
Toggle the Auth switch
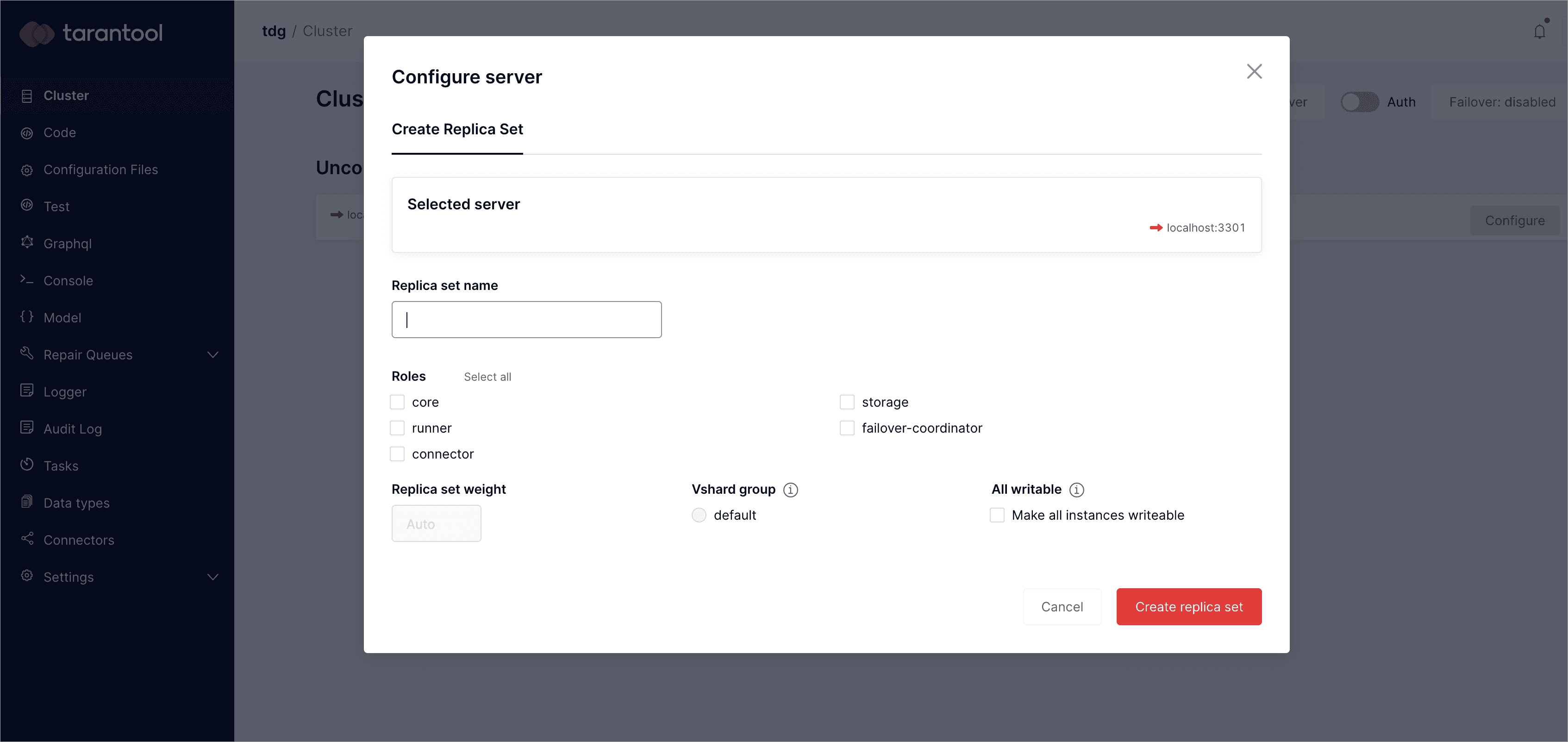click(x=1360, y=102)
